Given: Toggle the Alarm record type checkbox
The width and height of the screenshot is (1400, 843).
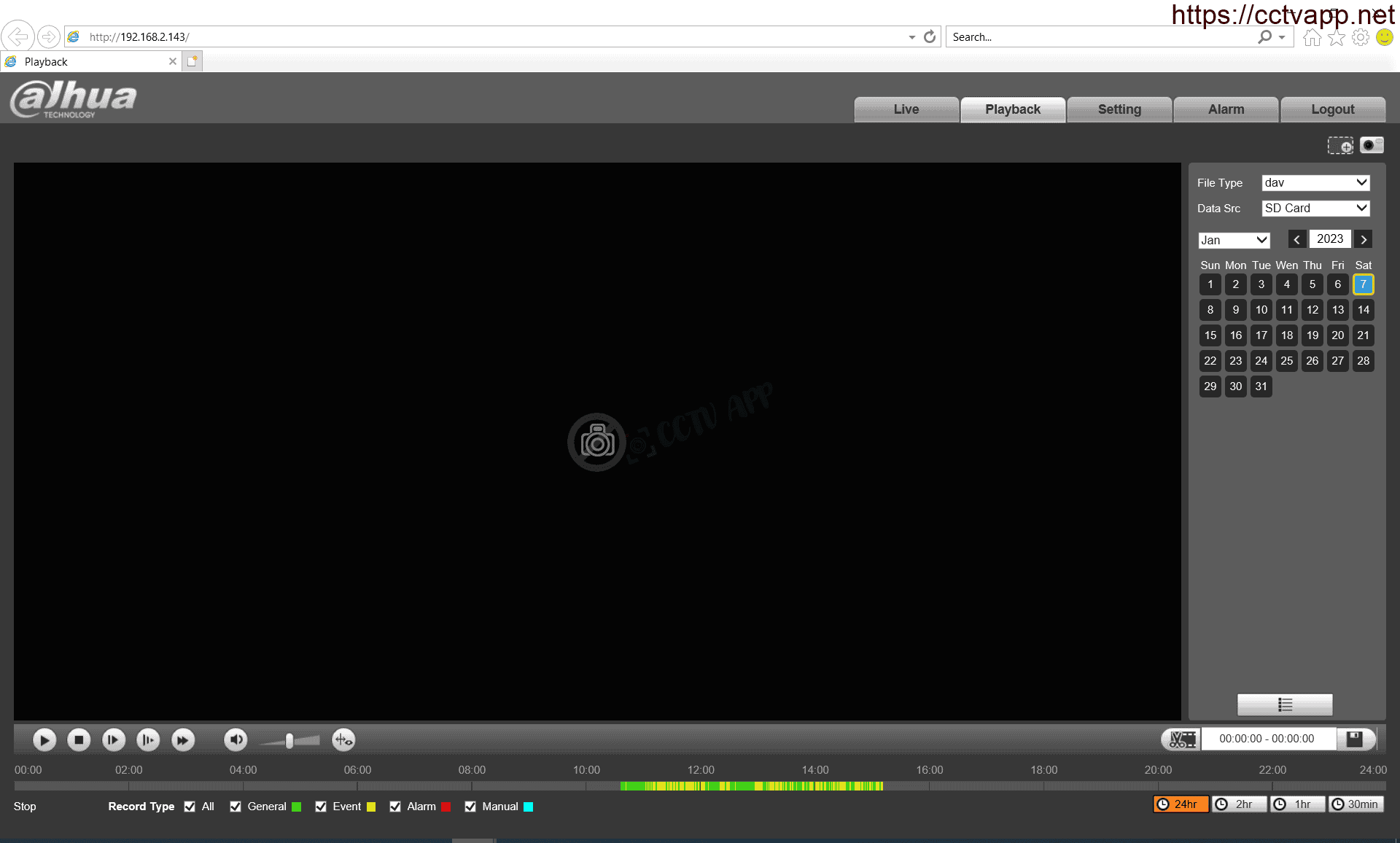Looking at the screenshot, I should pyautogui.click(x=395, y=807).
